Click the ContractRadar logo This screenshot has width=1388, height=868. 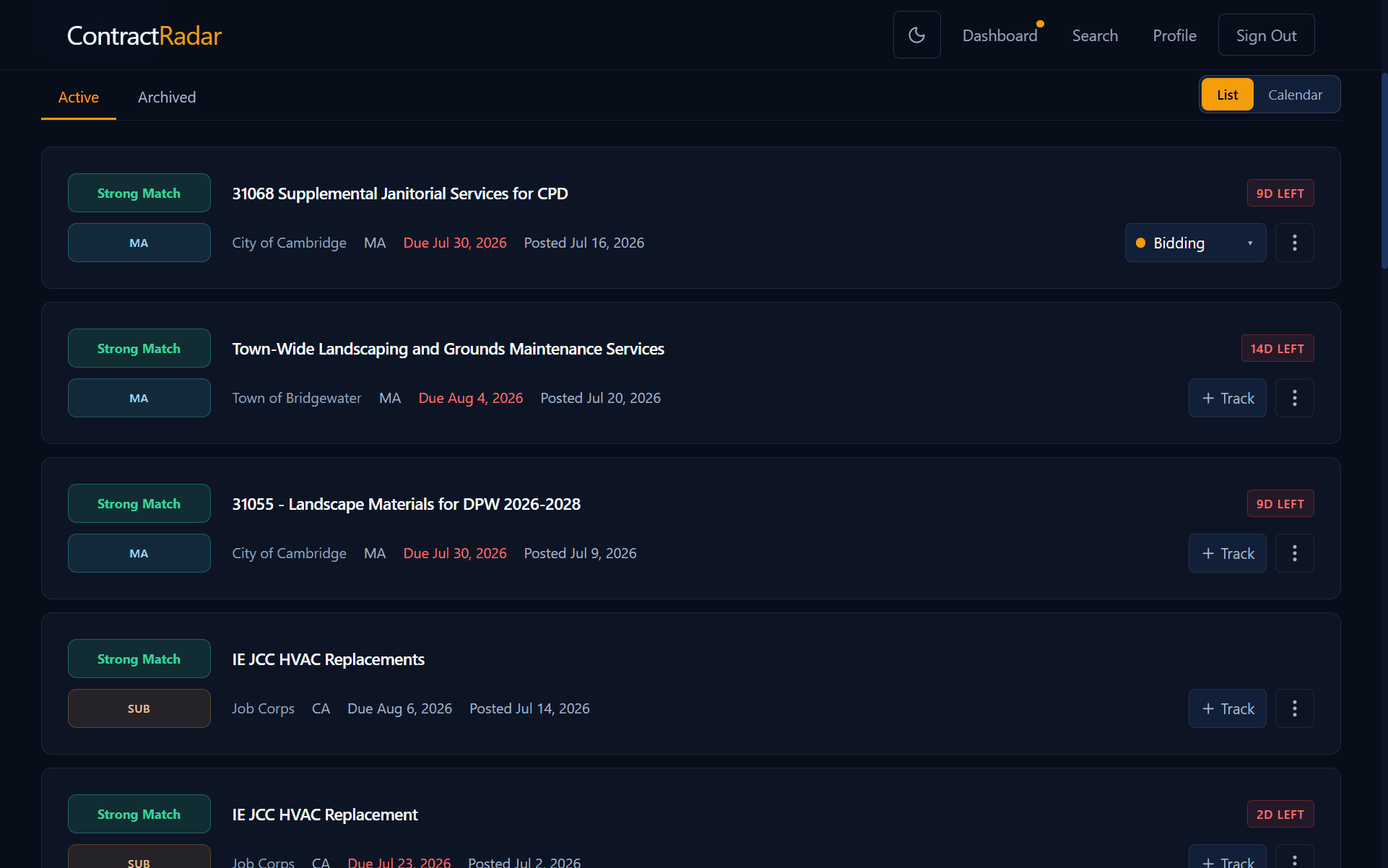pos(144,35)
